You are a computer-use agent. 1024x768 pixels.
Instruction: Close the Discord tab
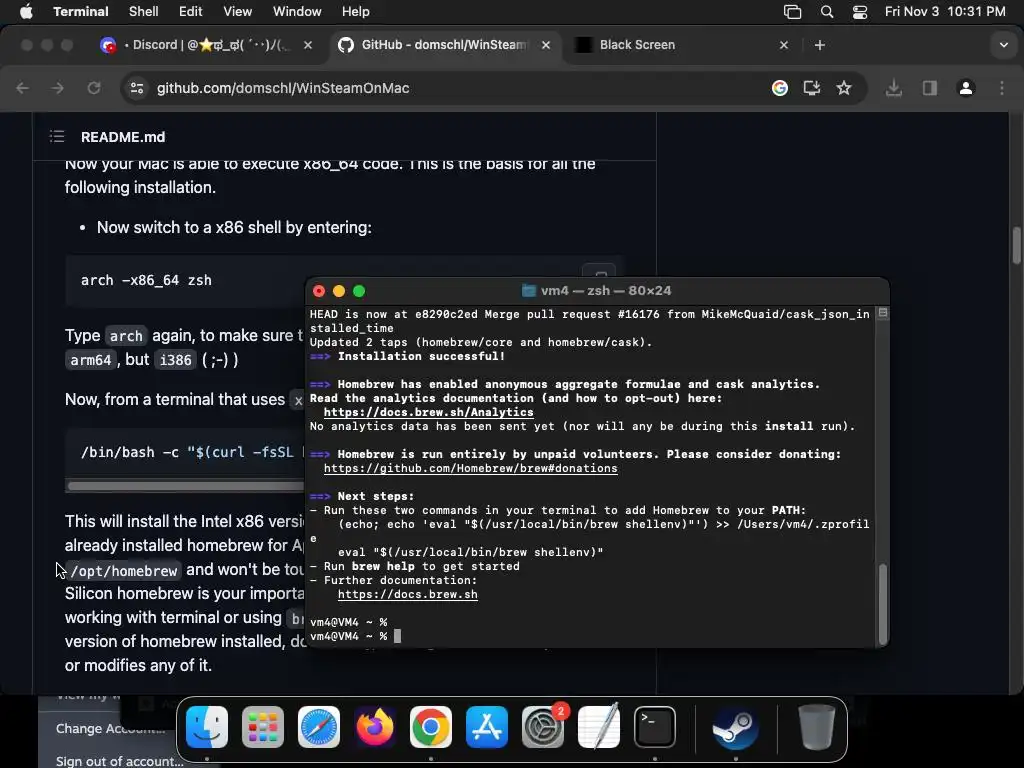point(308,45)
